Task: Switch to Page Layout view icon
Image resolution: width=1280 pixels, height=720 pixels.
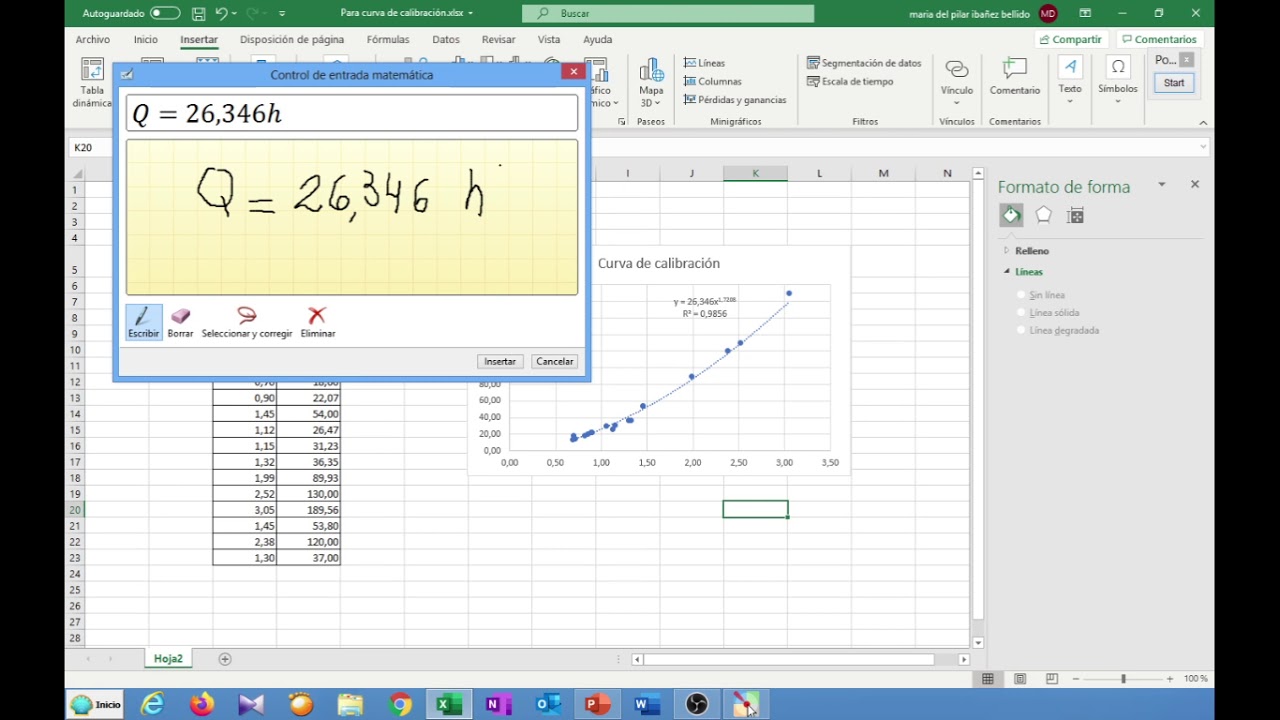Action: click(x=1019, y=679)
